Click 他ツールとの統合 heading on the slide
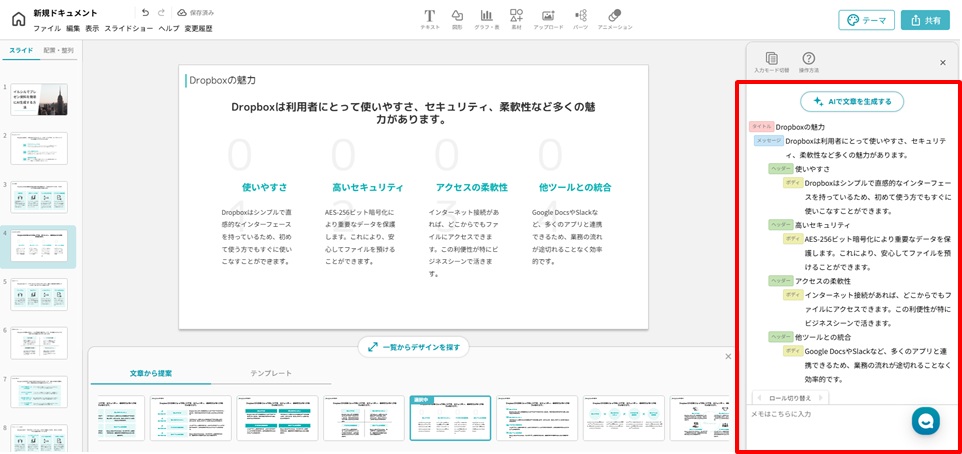 pos(575,187)
